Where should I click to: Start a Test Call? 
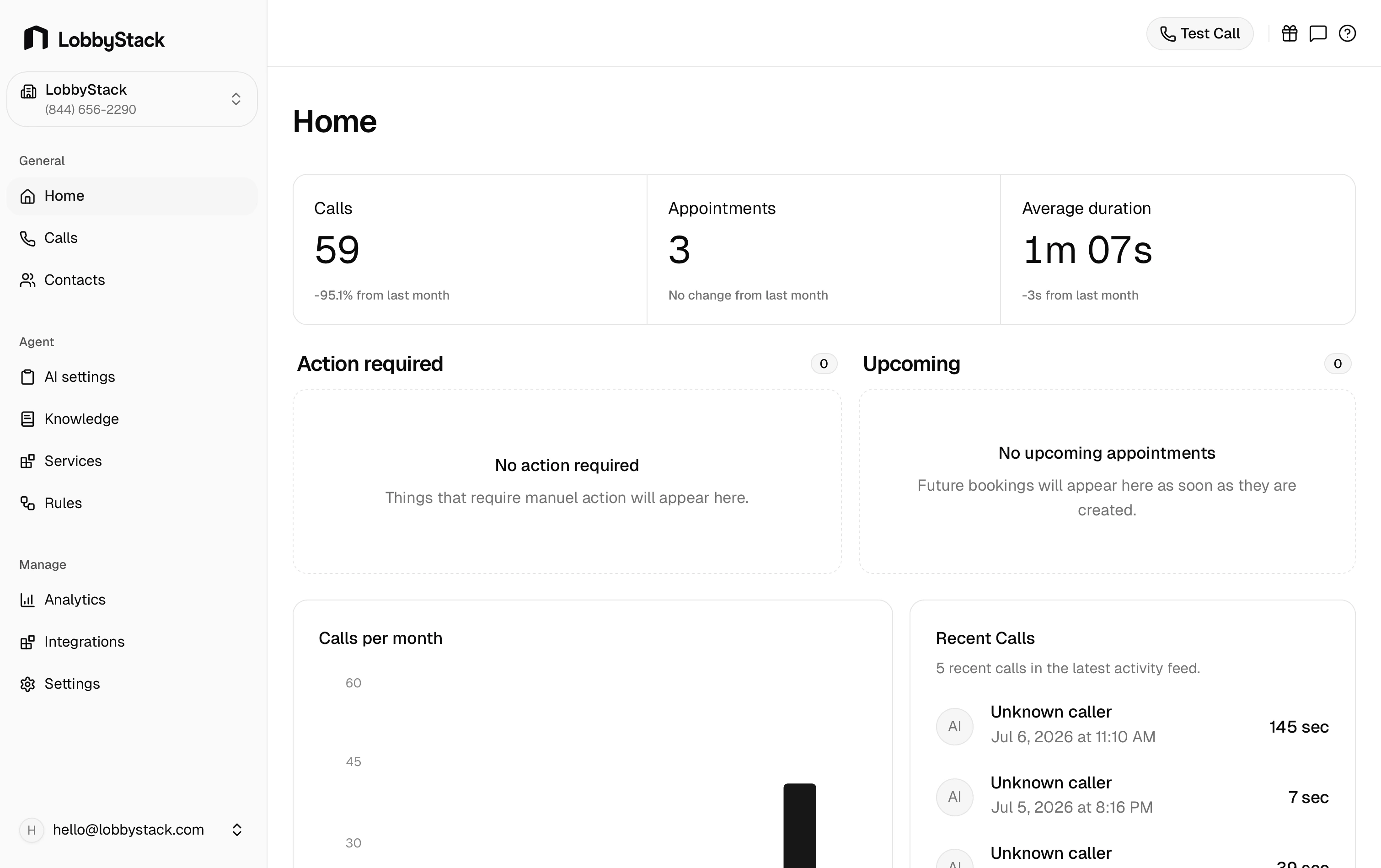(x=1200, y=34)
